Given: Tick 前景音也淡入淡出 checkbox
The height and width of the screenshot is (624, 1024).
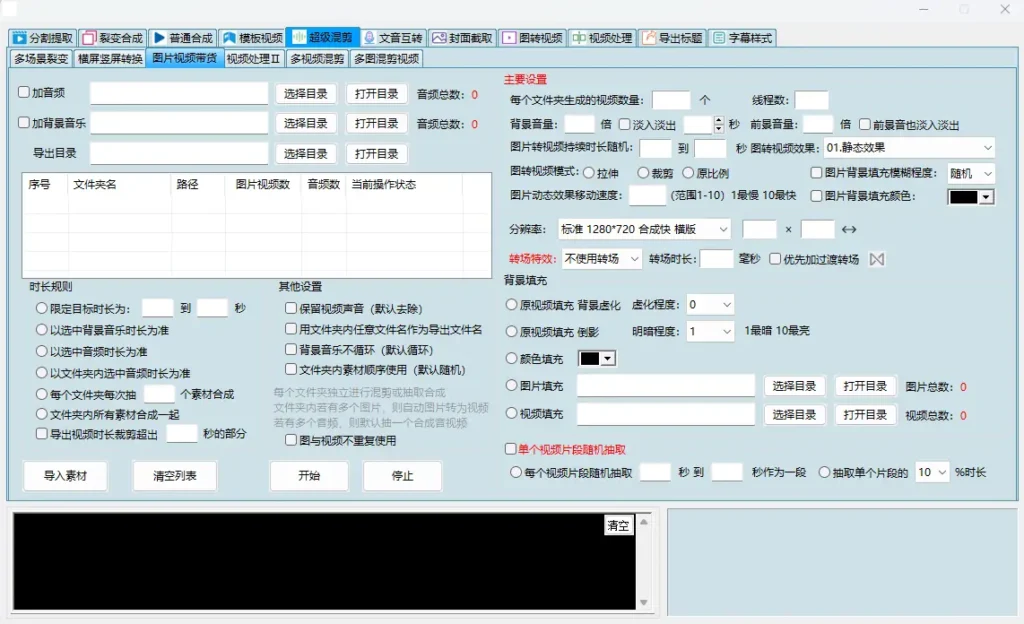Looking at the screenshot, I should tap(865, 124).
